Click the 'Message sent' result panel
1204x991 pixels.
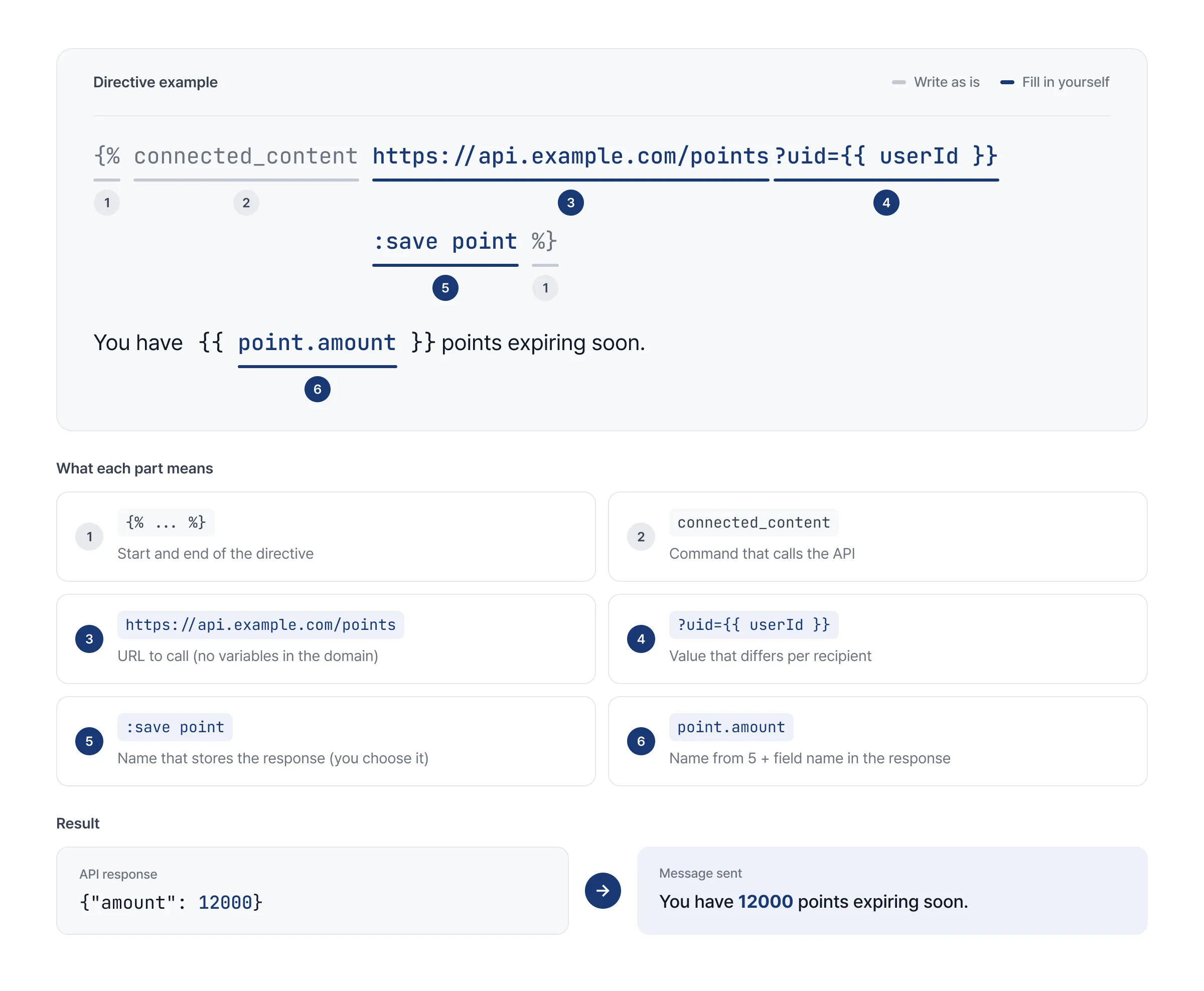pyautogui.click(x=892, y=890)
